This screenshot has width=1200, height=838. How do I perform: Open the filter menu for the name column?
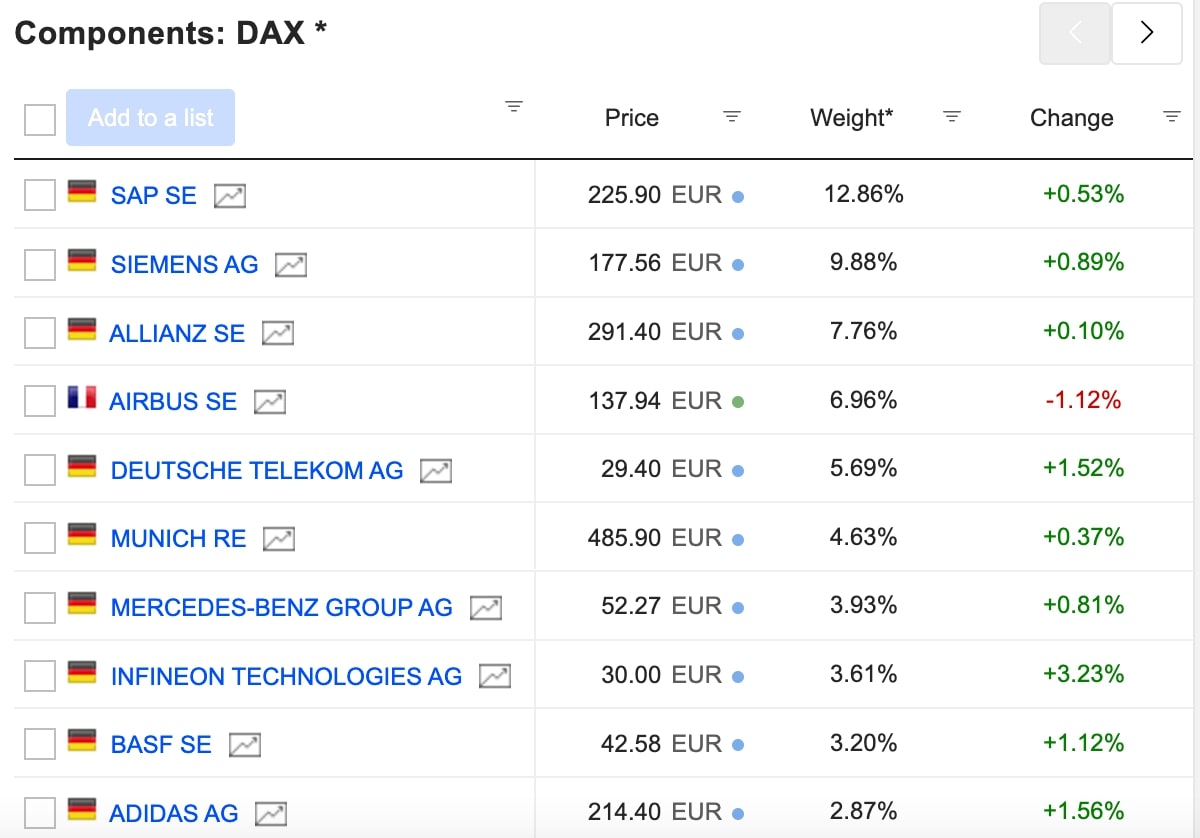(514, 106)
